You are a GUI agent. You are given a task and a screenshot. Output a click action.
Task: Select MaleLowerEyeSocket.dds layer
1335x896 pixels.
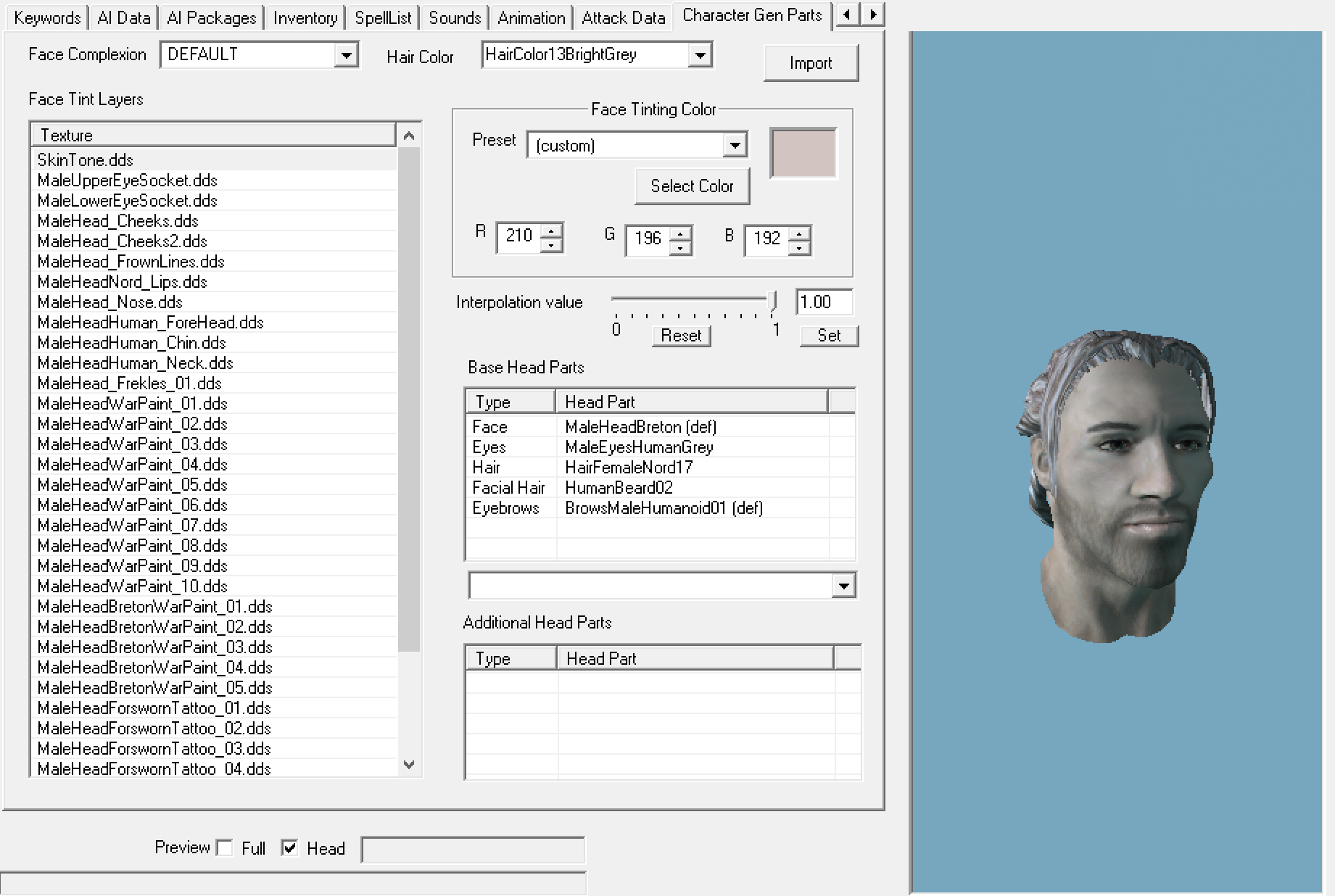tap(215, 201)
